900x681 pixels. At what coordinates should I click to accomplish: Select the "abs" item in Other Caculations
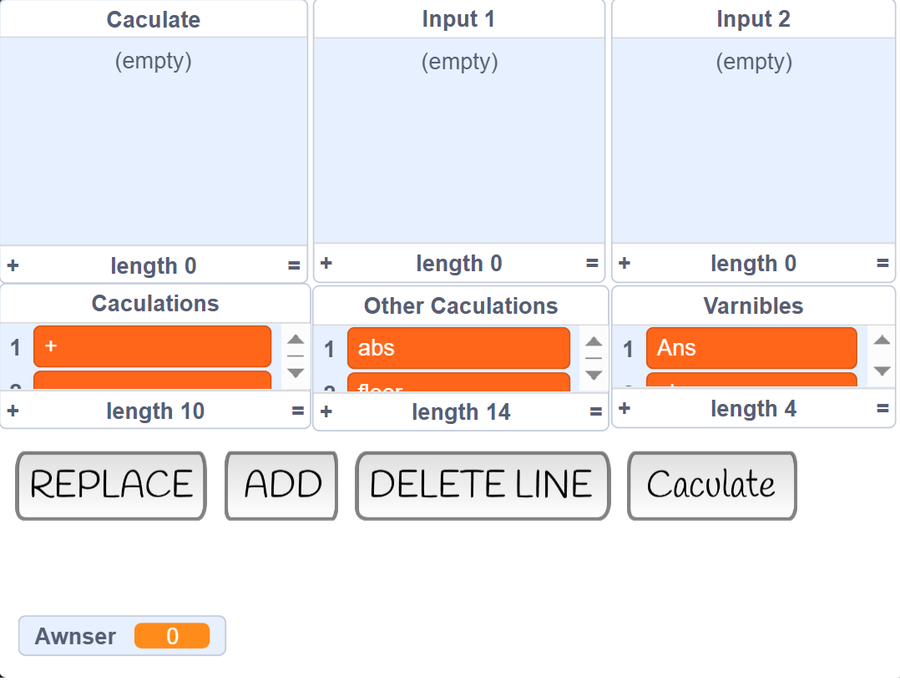[458, 349]
